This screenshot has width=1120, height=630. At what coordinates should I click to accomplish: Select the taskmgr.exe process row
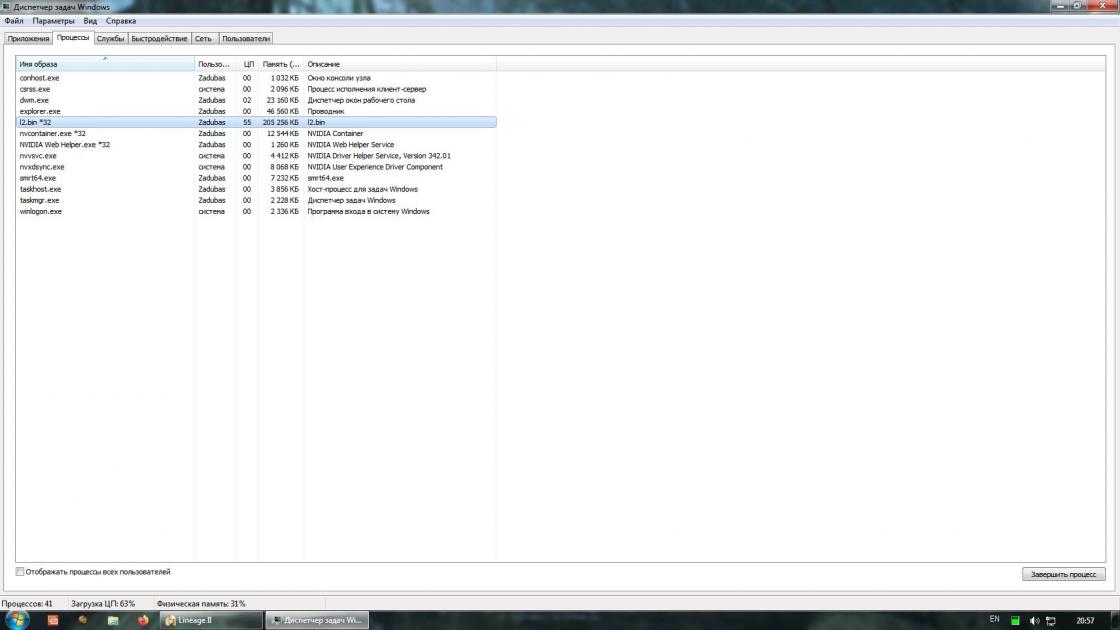(40, 200)
